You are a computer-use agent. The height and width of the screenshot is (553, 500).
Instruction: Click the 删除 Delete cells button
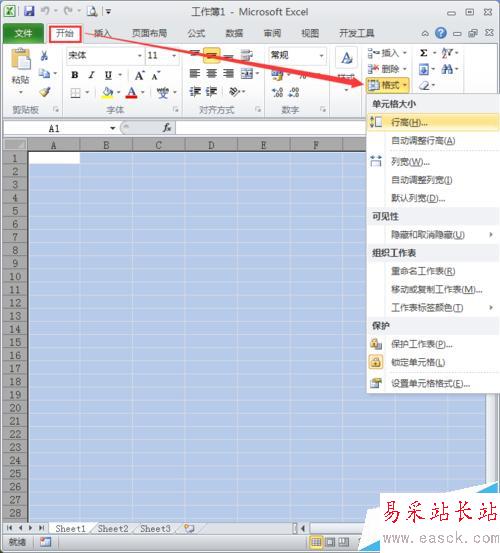pos(387,69)
